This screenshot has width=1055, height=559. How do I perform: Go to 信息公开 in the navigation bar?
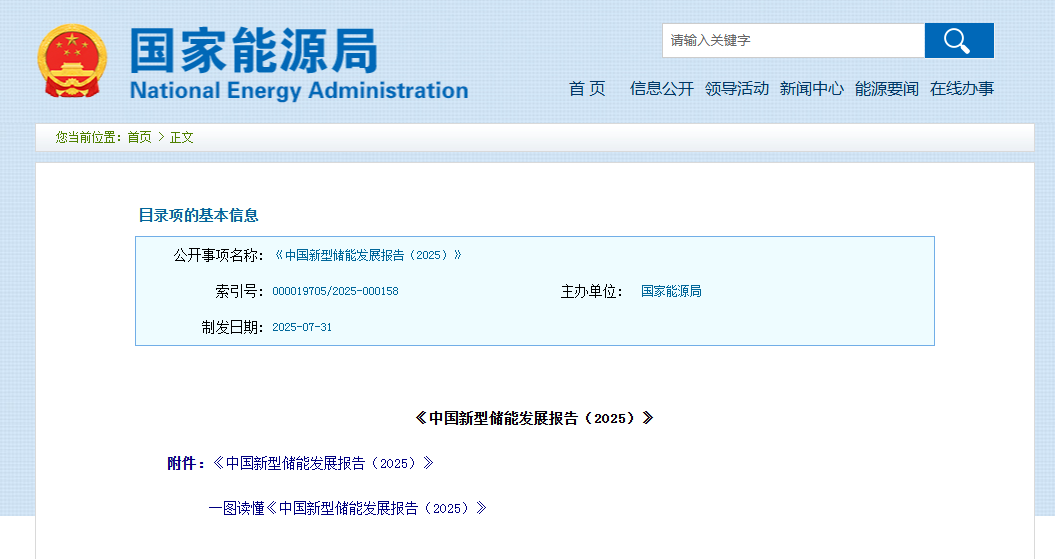[661, 89]
